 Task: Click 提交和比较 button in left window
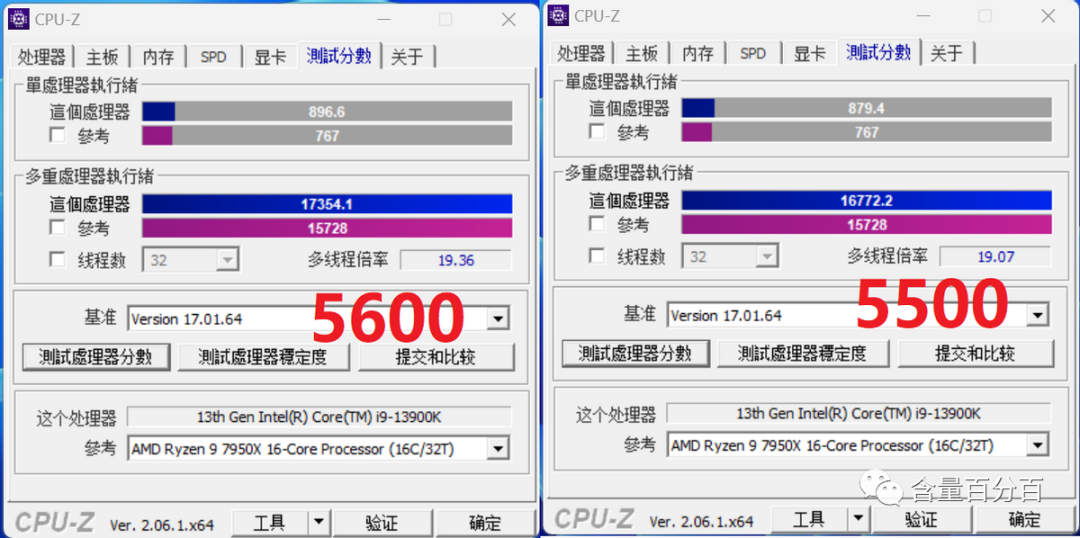tap(436, 357)
